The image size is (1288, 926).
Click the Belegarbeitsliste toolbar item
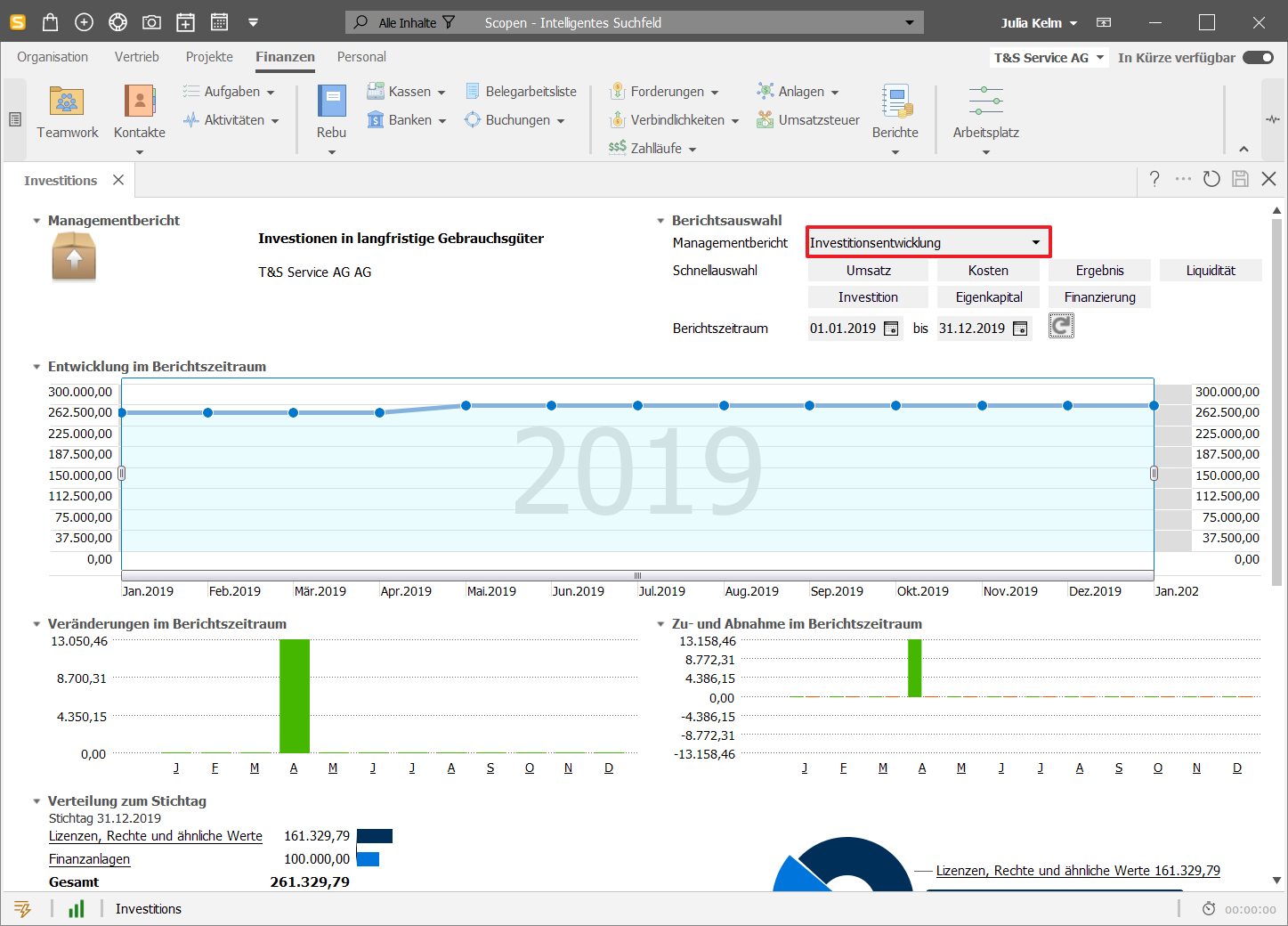[521, 92]
